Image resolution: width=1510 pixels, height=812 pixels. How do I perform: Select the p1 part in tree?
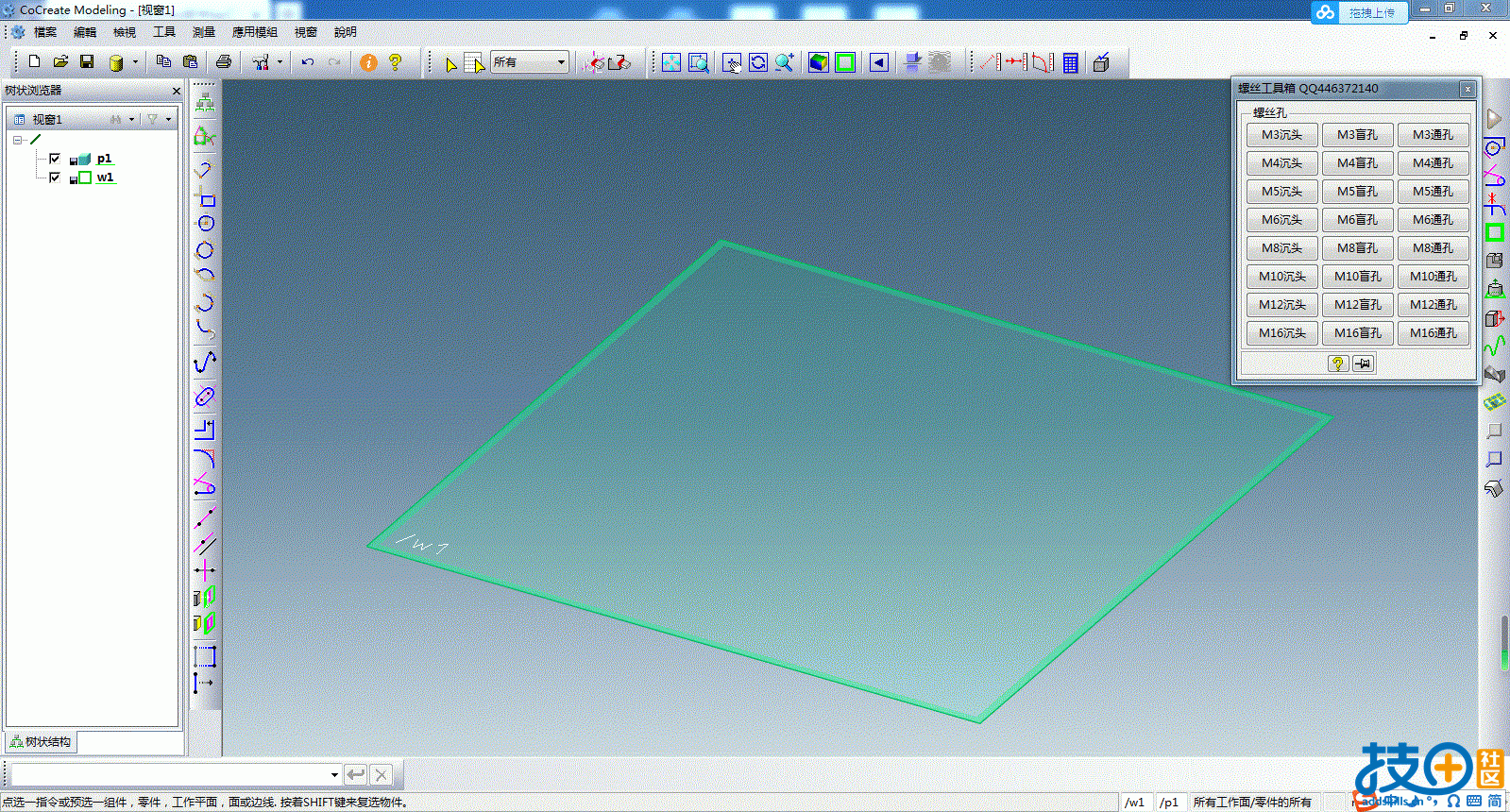click(104, 159)
